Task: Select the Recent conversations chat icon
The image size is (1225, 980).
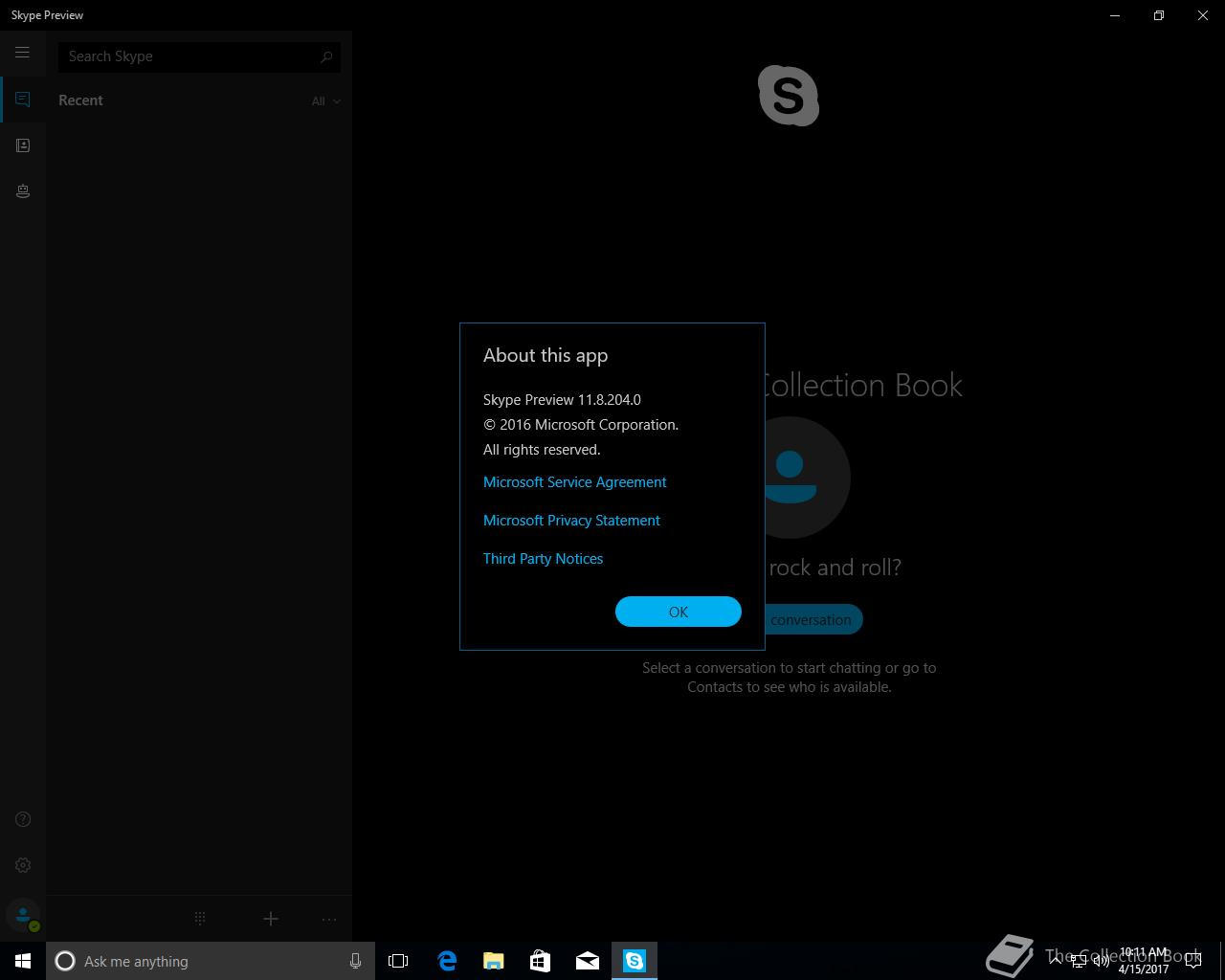Action: coord(23,100)
